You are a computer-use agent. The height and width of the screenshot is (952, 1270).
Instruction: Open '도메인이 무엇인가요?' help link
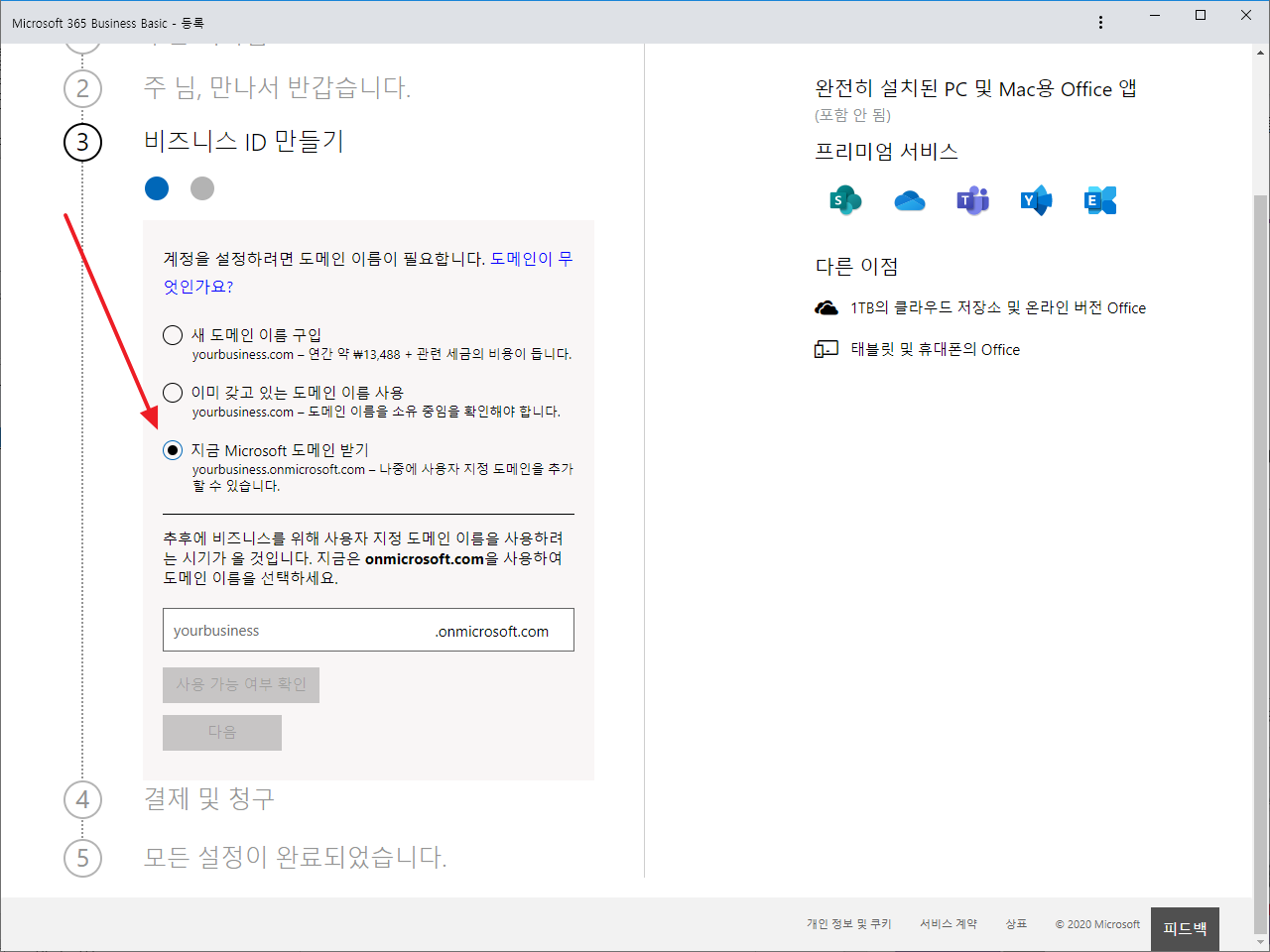click(x=368, y=273)
